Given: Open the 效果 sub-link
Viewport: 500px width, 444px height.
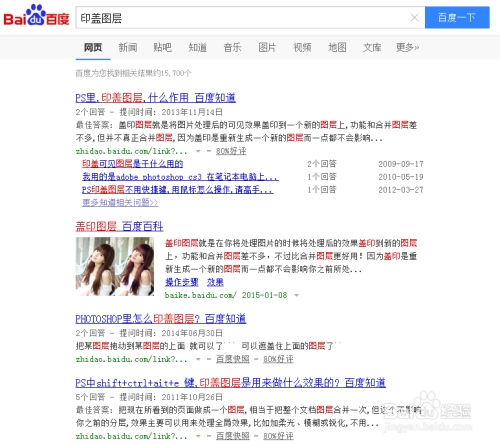Looking at the screenshot, I should pyautogui.click(x=215, y=282).
